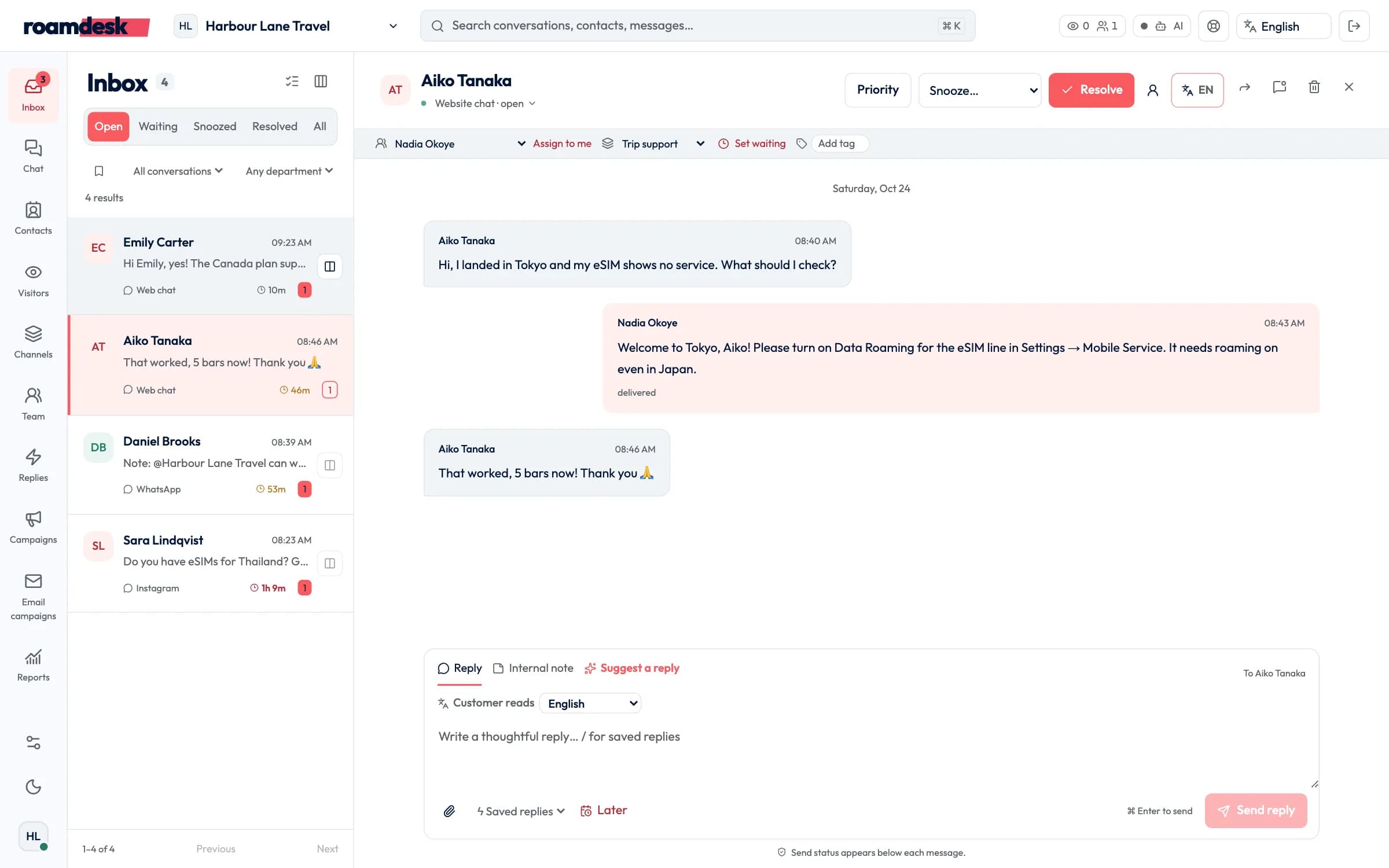Open Campaigns from the sidebar
Viewport: 1389px width, 868px height.
click(x=33, y=527)
